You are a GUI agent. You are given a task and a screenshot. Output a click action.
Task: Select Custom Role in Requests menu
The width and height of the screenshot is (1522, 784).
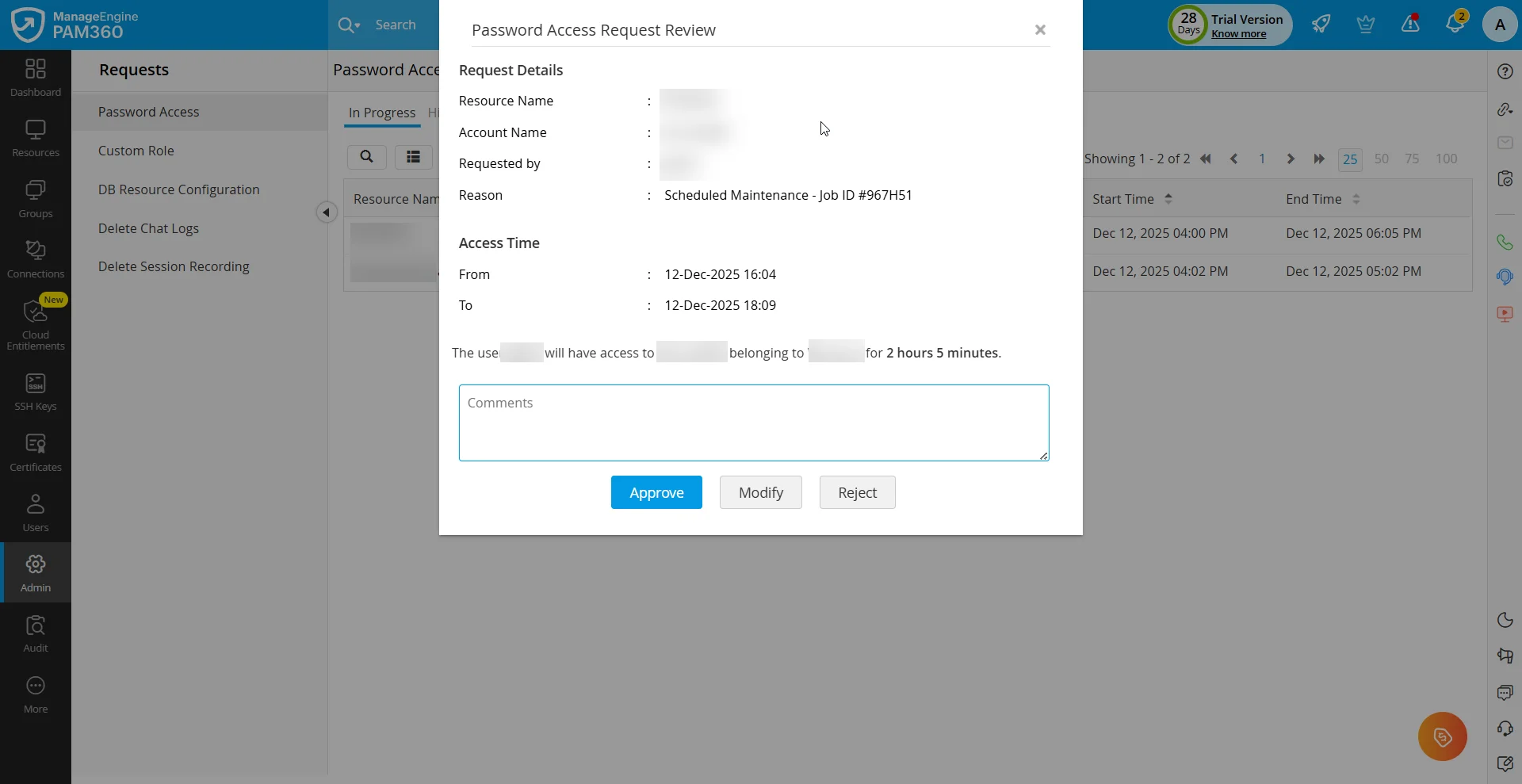coord(136,151)
